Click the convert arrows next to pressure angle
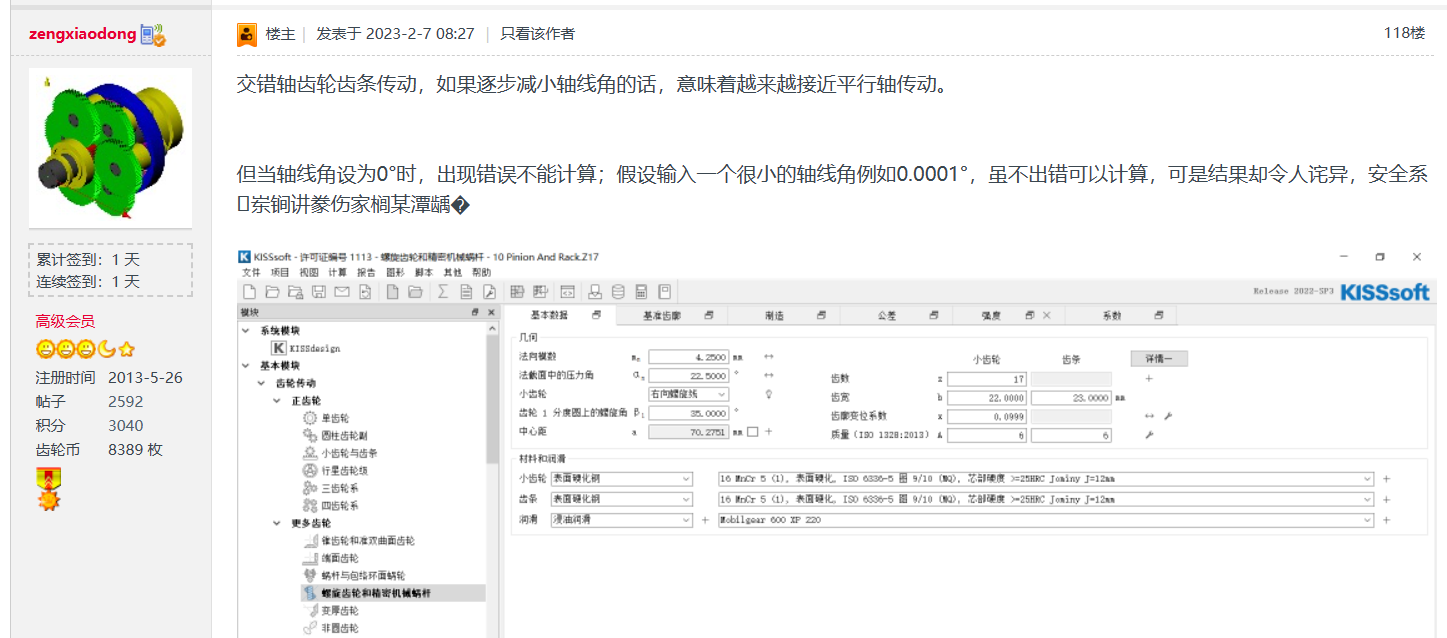1447x638 pixels. 769,375
